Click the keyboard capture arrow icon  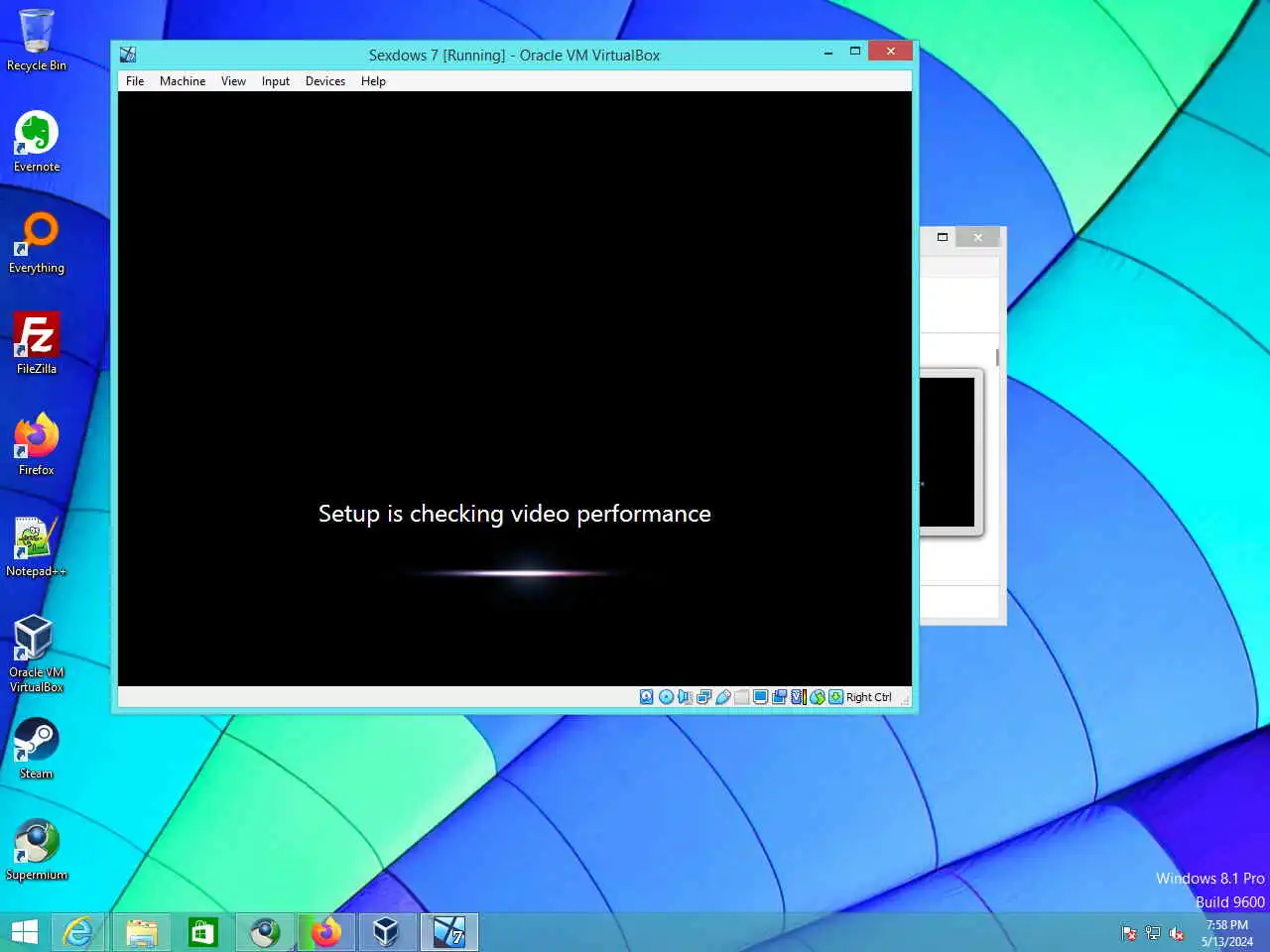pos(836,697)
